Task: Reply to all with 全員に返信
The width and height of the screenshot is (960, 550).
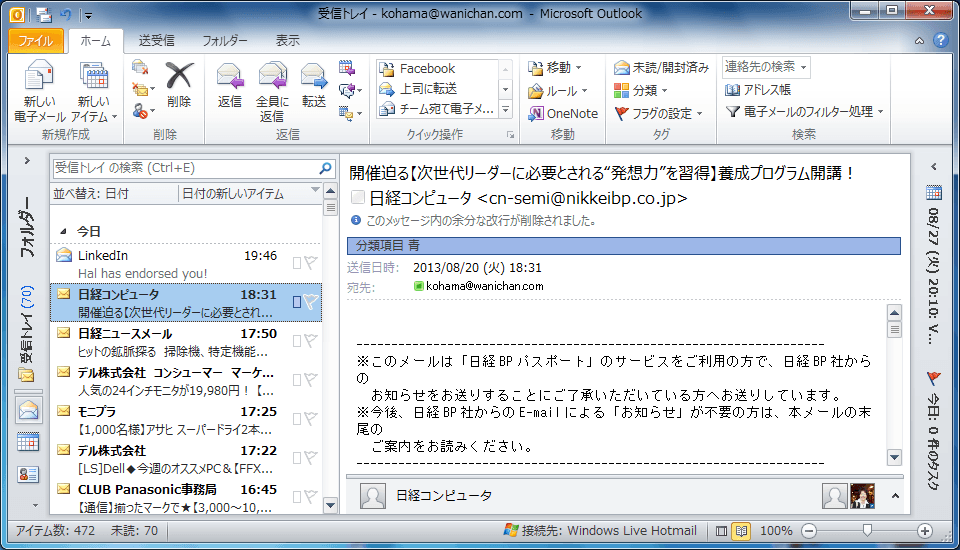Action: tap(272, 92)
